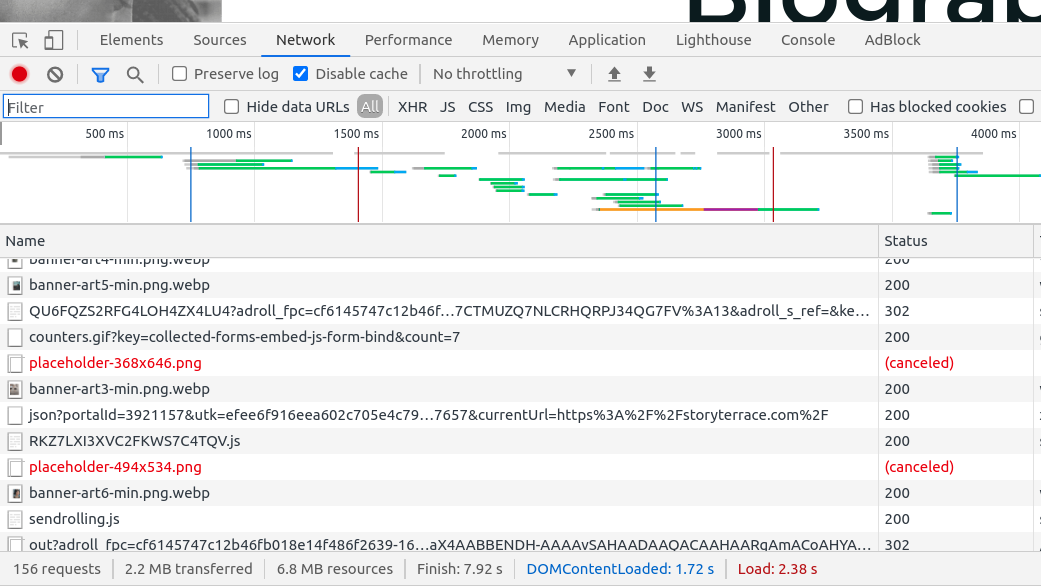Open the Memory tab
Viewport: 1041px width, 586px height.
pyautogui.click(x=511, y=40)
